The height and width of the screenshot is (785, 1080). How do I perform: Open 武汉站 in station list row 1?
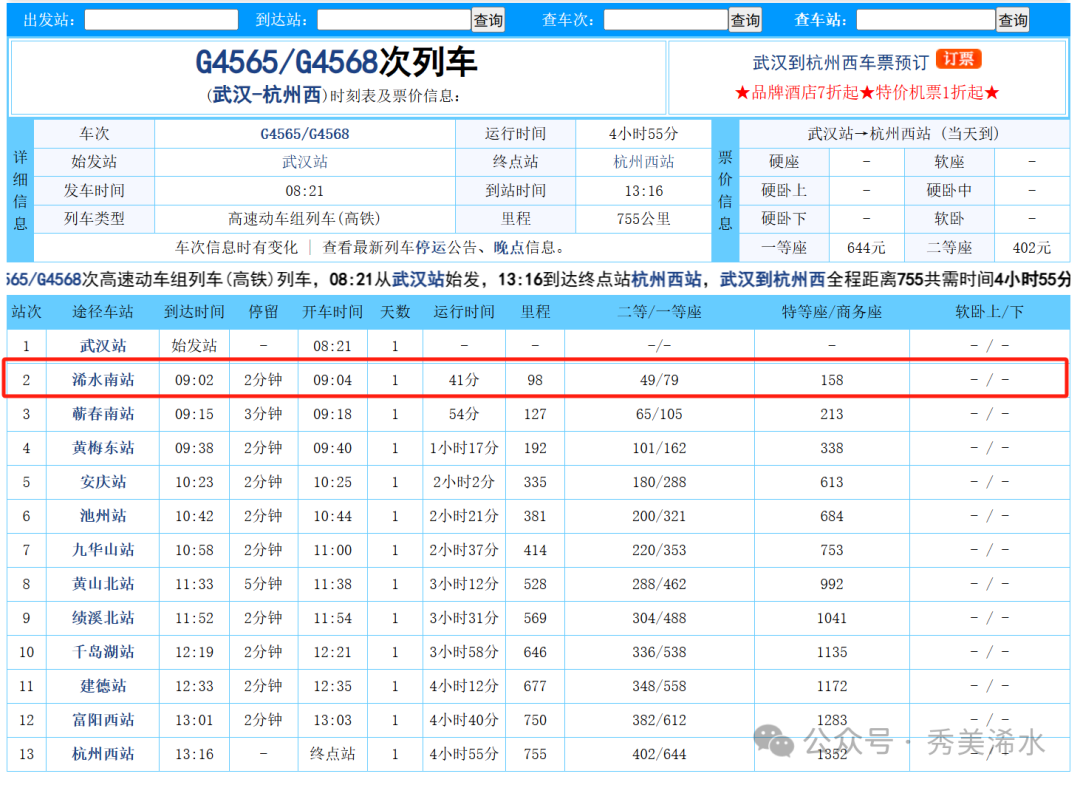pos(103,346)
